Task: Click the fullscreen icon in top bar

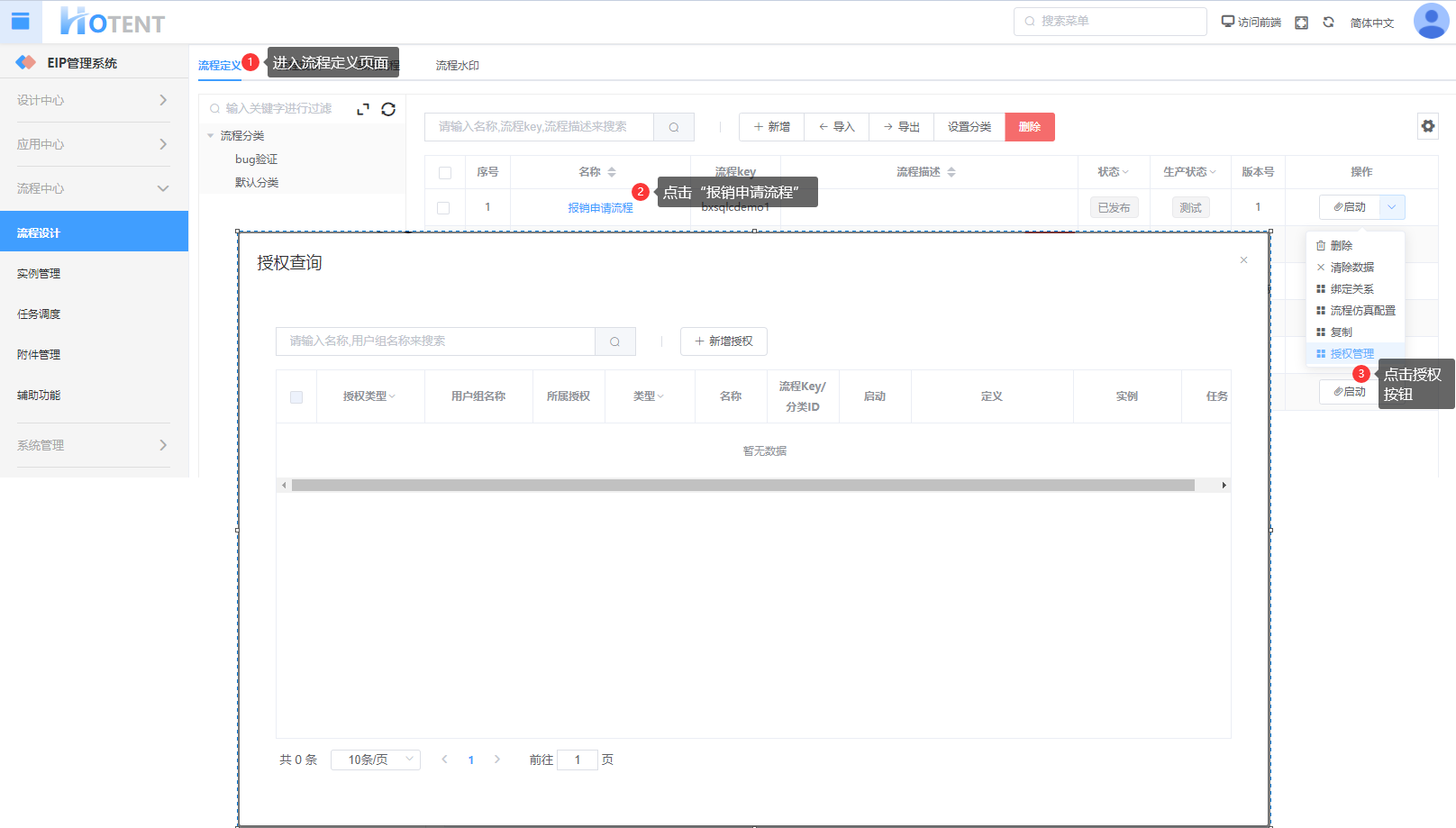Action: (x=1301, y=23)
